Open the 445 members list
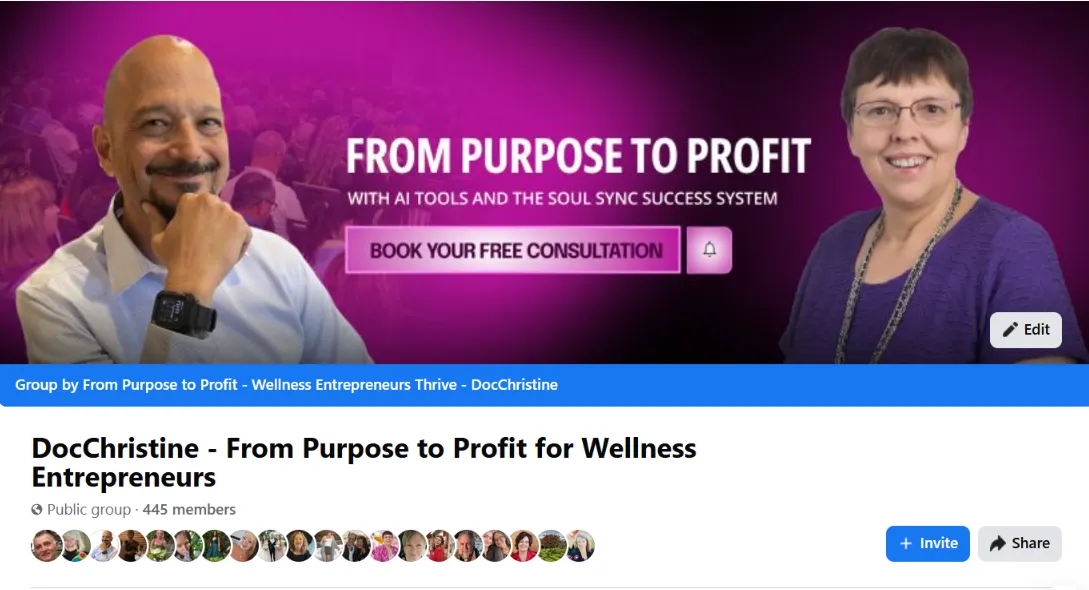1089x590 pixels. (x=189, y=509)
